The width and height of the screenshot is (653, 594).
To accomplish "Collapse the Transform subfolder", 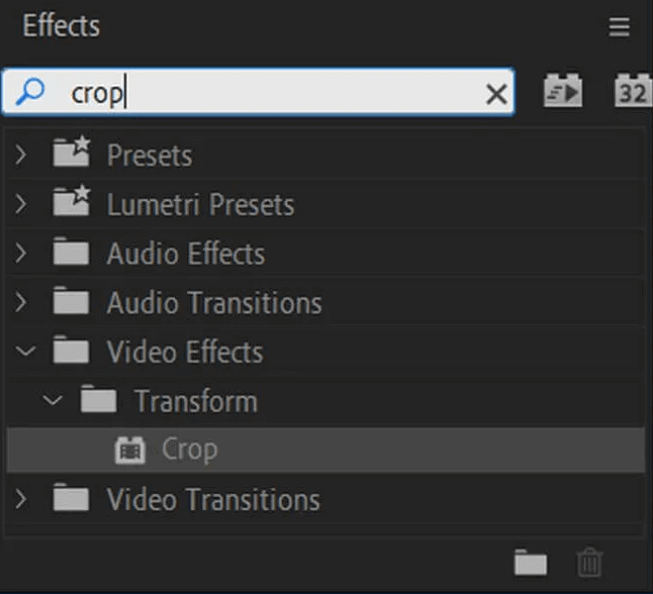I will pyautogui.click(x=53, y=401).
